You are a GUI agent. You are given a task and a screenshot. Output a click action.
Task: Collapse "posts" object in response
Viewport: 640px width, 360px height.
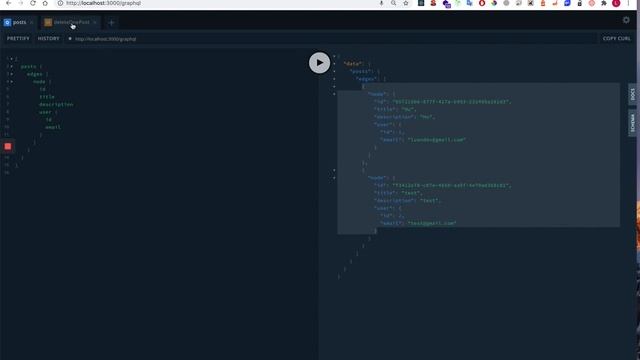[x=334, y=71]
